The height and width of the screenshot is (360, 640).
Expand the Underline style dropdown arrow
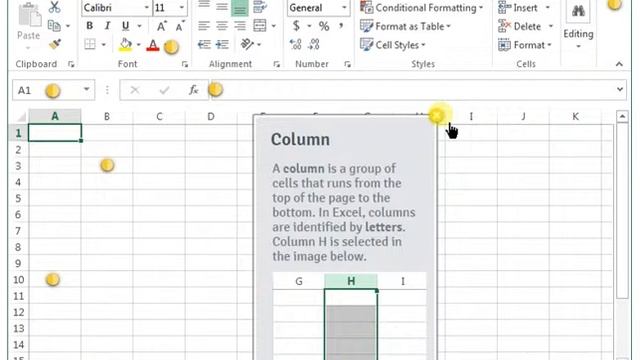[x=139, y=26]
